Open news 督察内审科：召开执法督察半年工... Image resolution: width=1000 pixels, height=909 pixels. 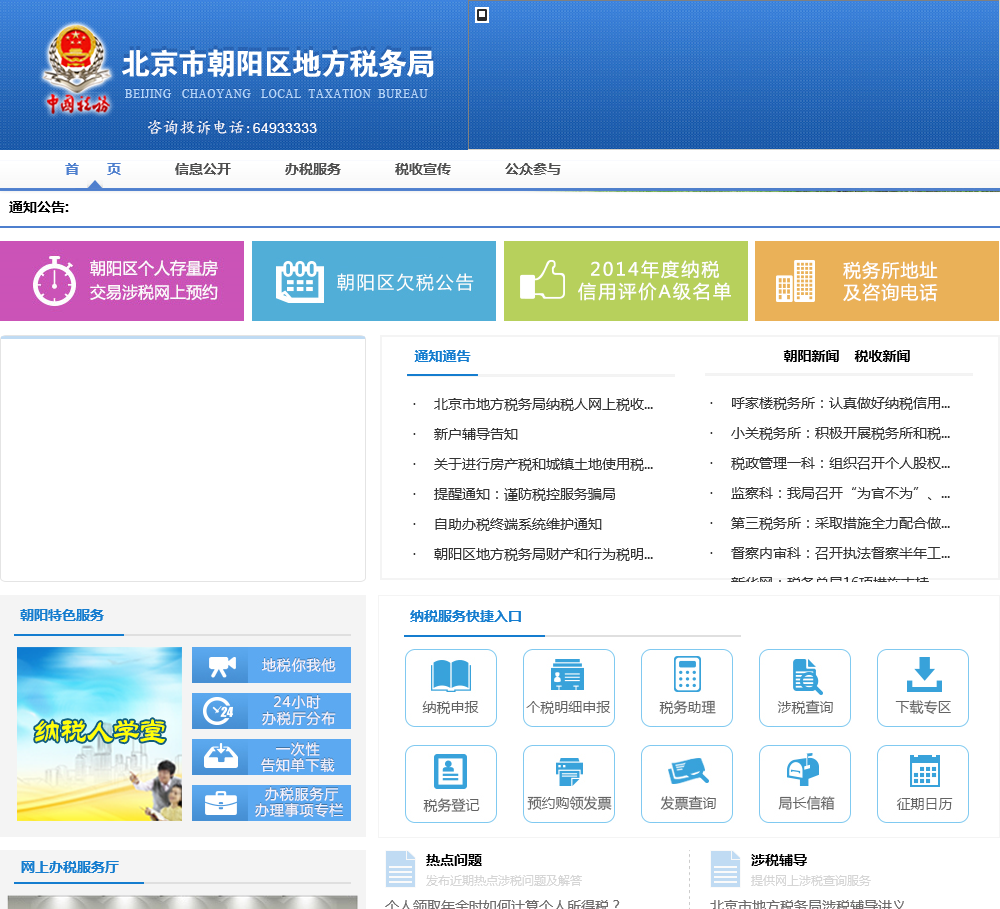click(x=841, y=554)
